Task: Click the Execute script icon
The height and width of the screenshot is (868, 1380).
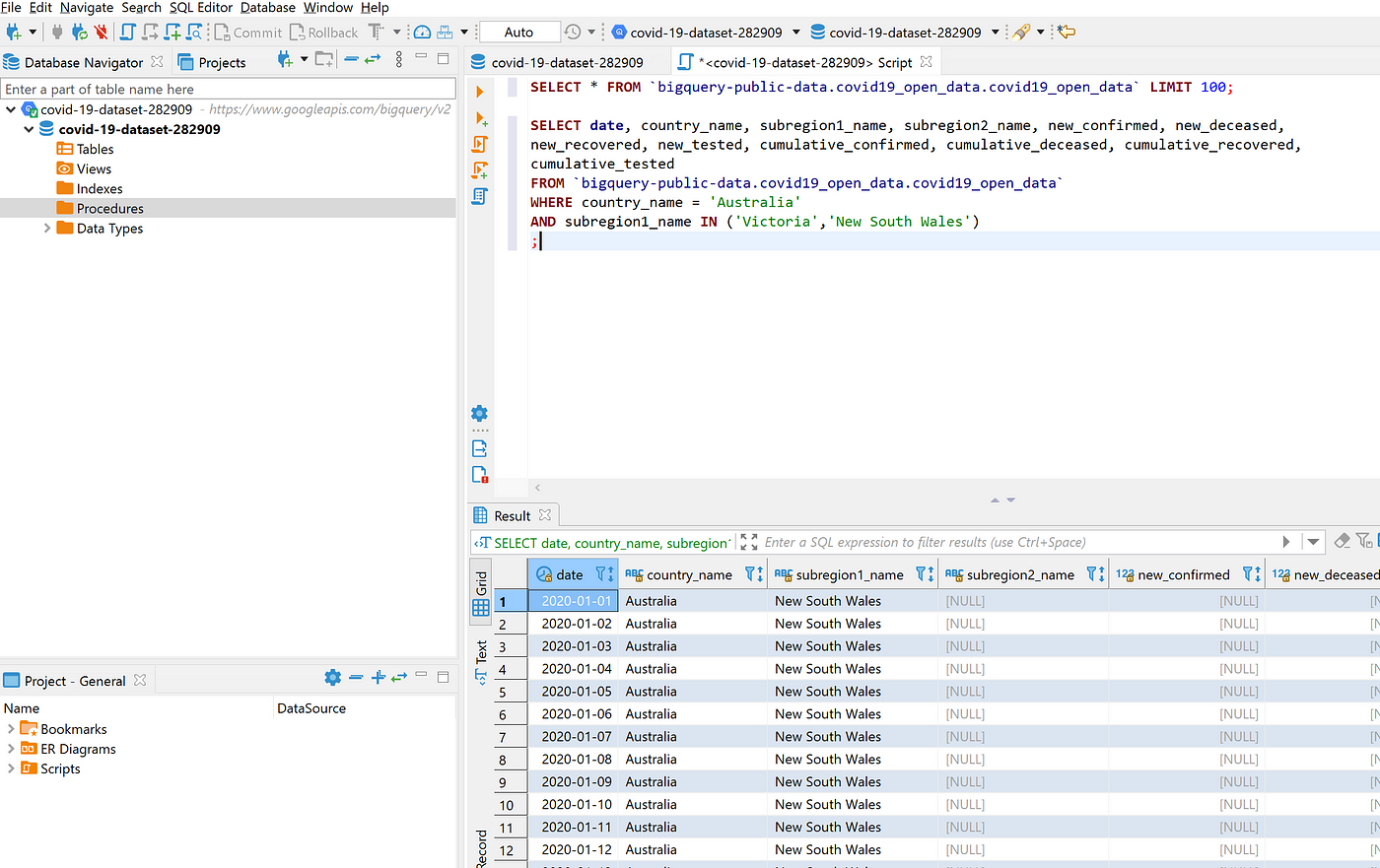Action: coord(480,144)
